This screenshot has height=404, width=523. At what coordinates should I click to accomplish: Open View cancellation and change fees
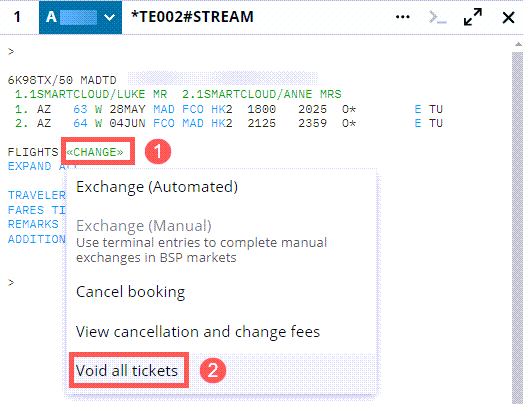tap(198, 332)
